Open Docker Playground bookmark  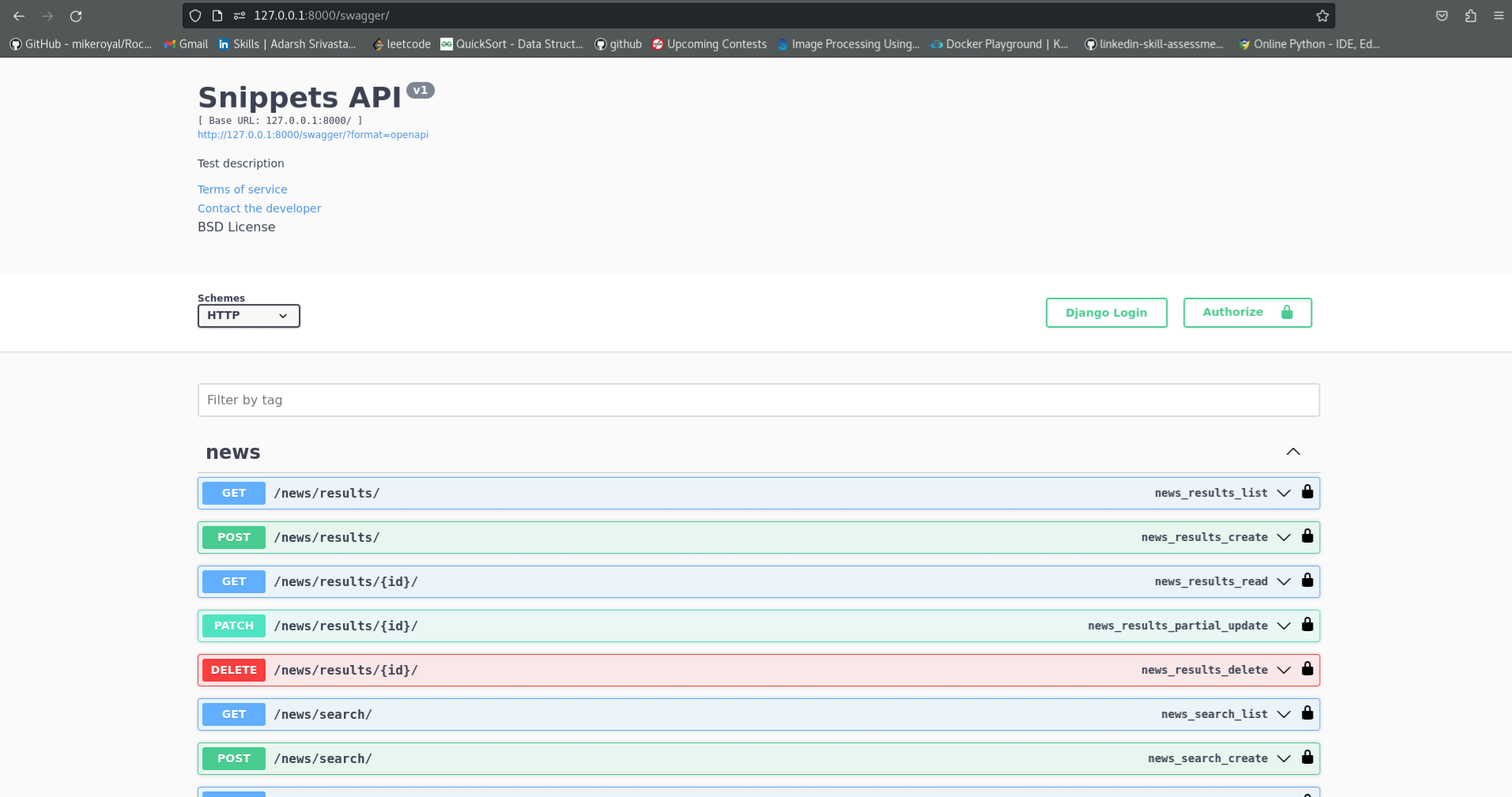point(999,44)
